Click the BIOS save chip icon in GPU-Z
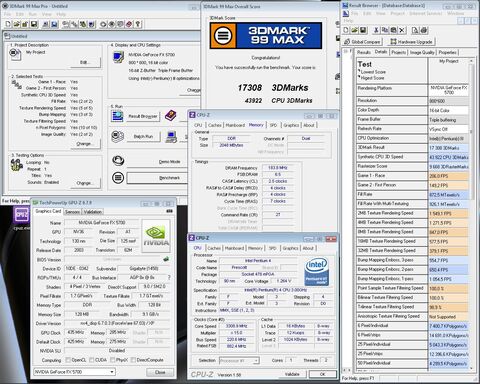The height and width of the screenshot is (384, 480). 166,259
